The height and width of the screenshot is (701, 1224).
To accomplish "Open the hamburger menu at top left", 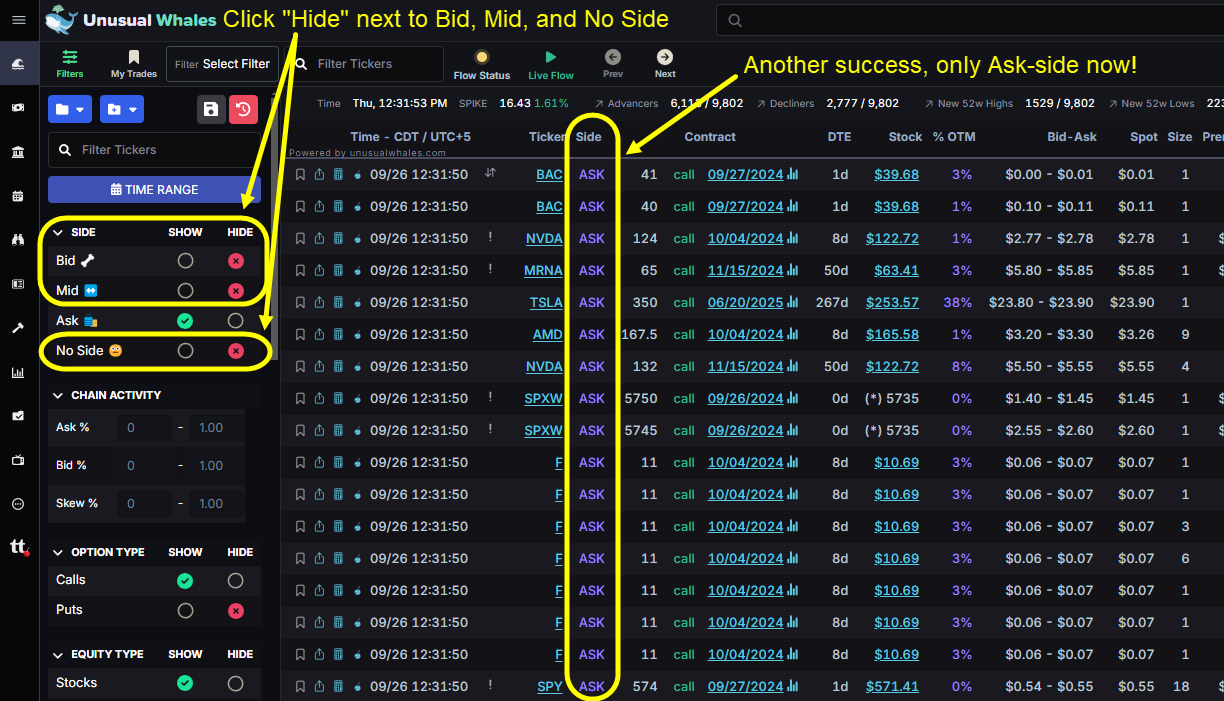I will (x=17, y=19).
